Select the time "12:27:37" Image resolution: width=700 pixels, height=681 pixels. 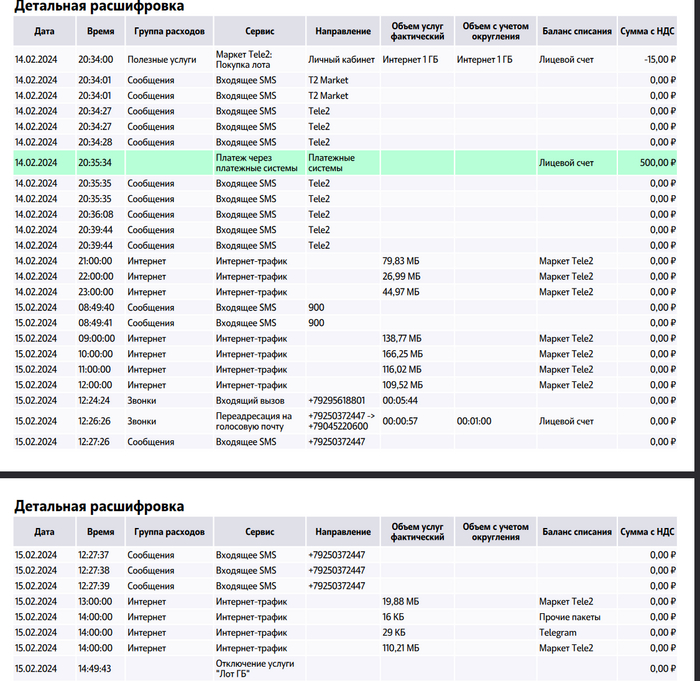pyautogui.click(x=93, y=555)
